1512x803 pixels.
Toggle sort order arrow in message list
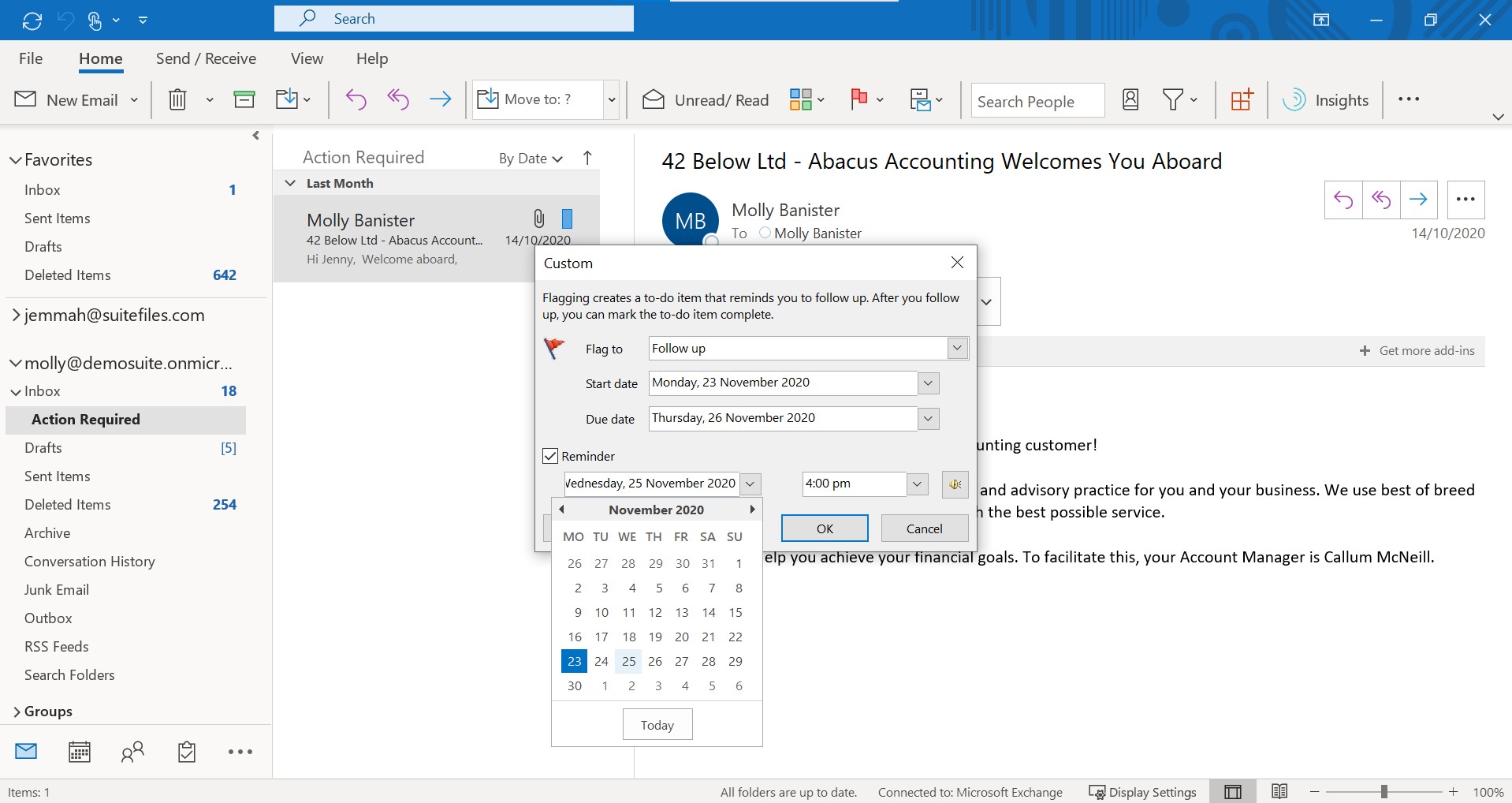tap(587, 158)
